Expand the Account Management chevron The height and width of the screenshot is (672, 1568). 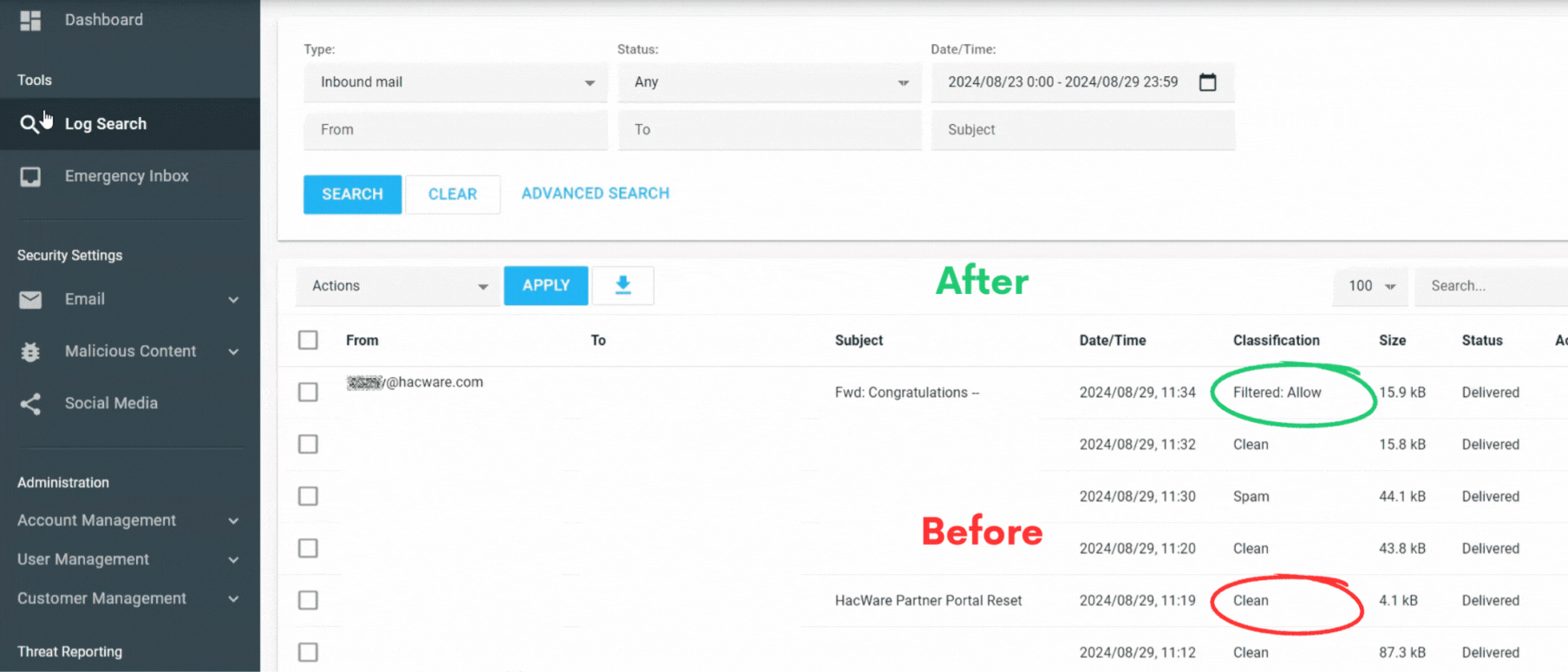pos(233,521)
